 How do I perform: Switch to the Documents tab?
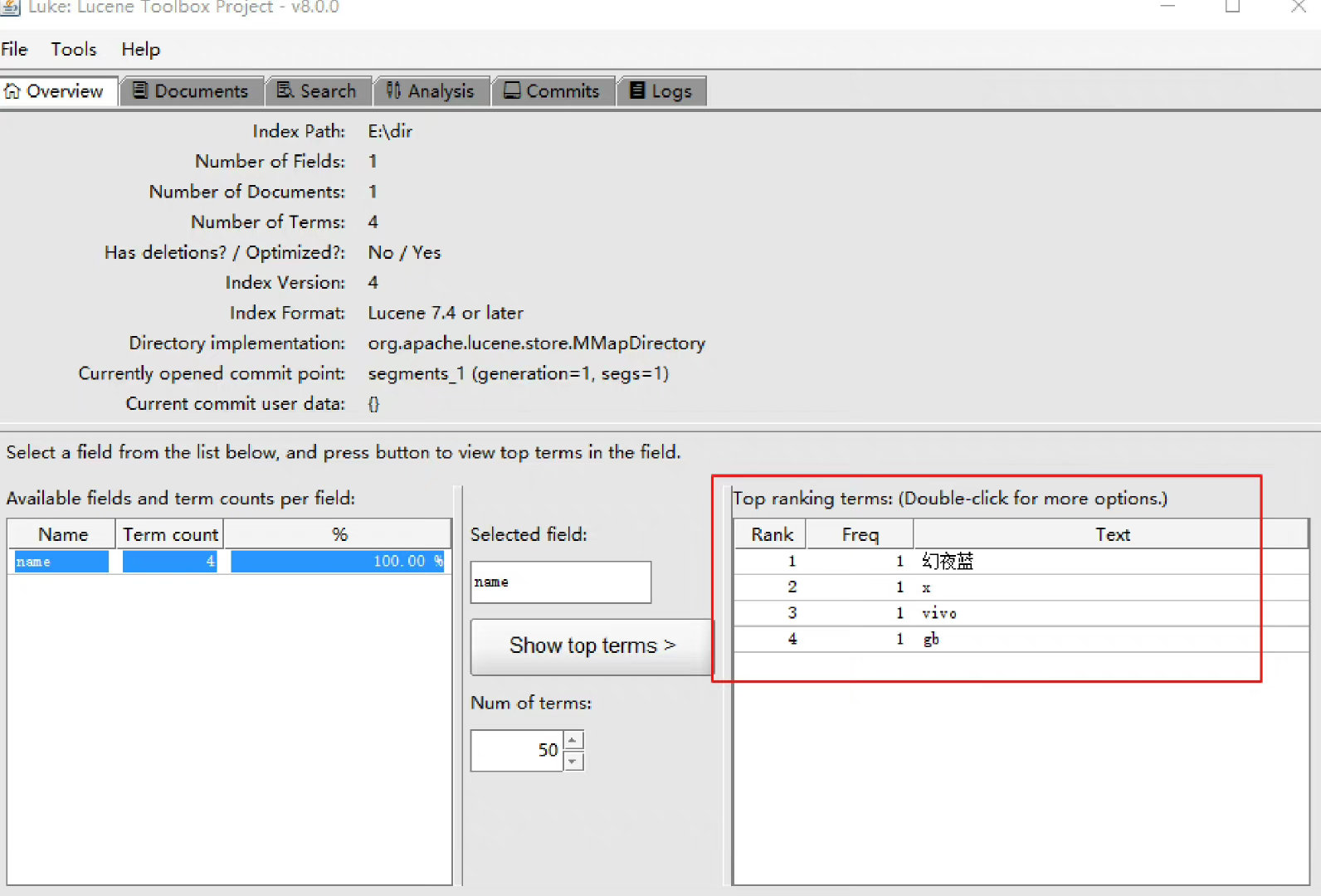[192, 91]
